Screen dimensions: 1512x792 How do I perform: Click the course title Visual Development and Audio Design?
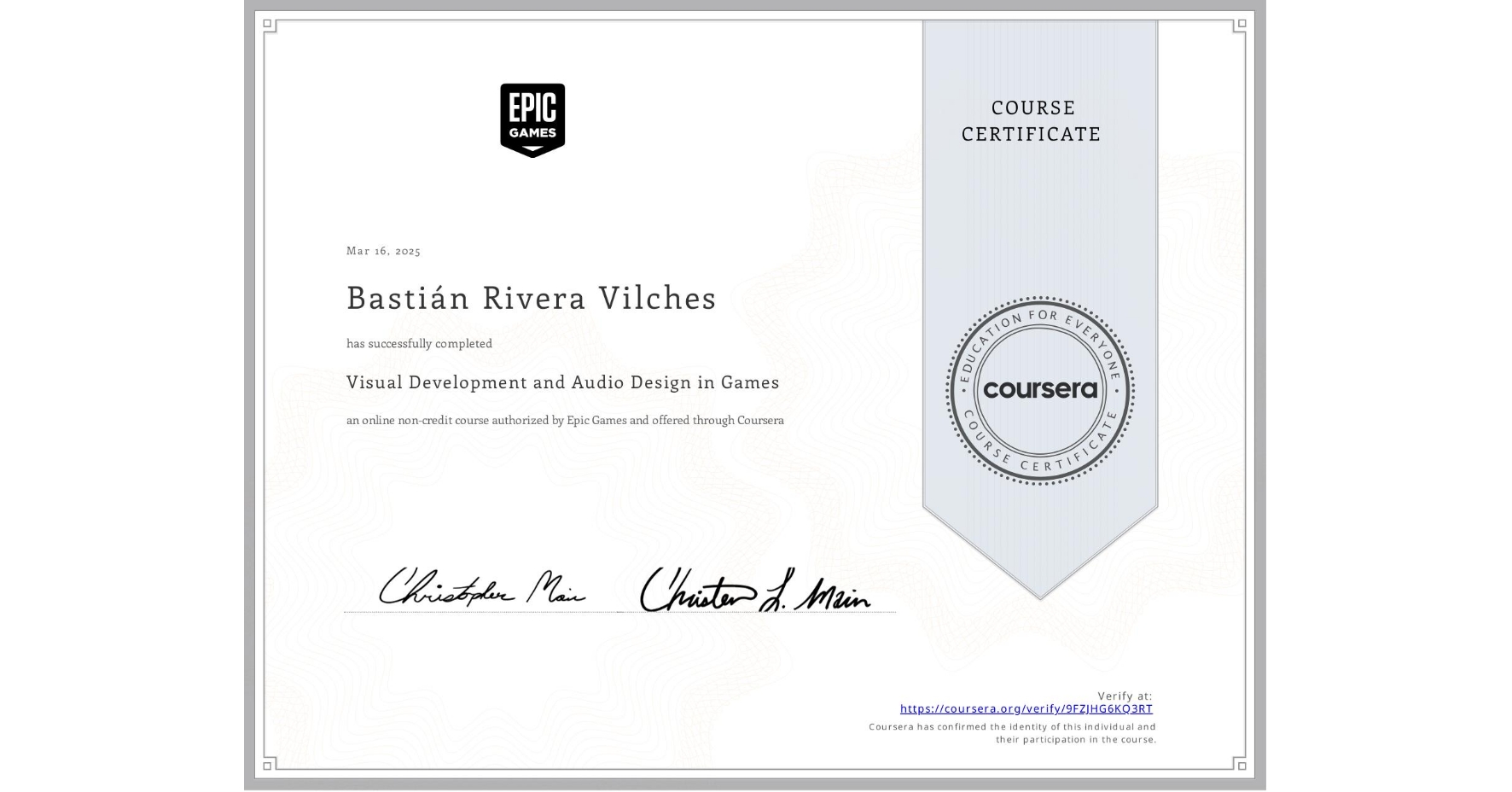(x=563, y=382)
